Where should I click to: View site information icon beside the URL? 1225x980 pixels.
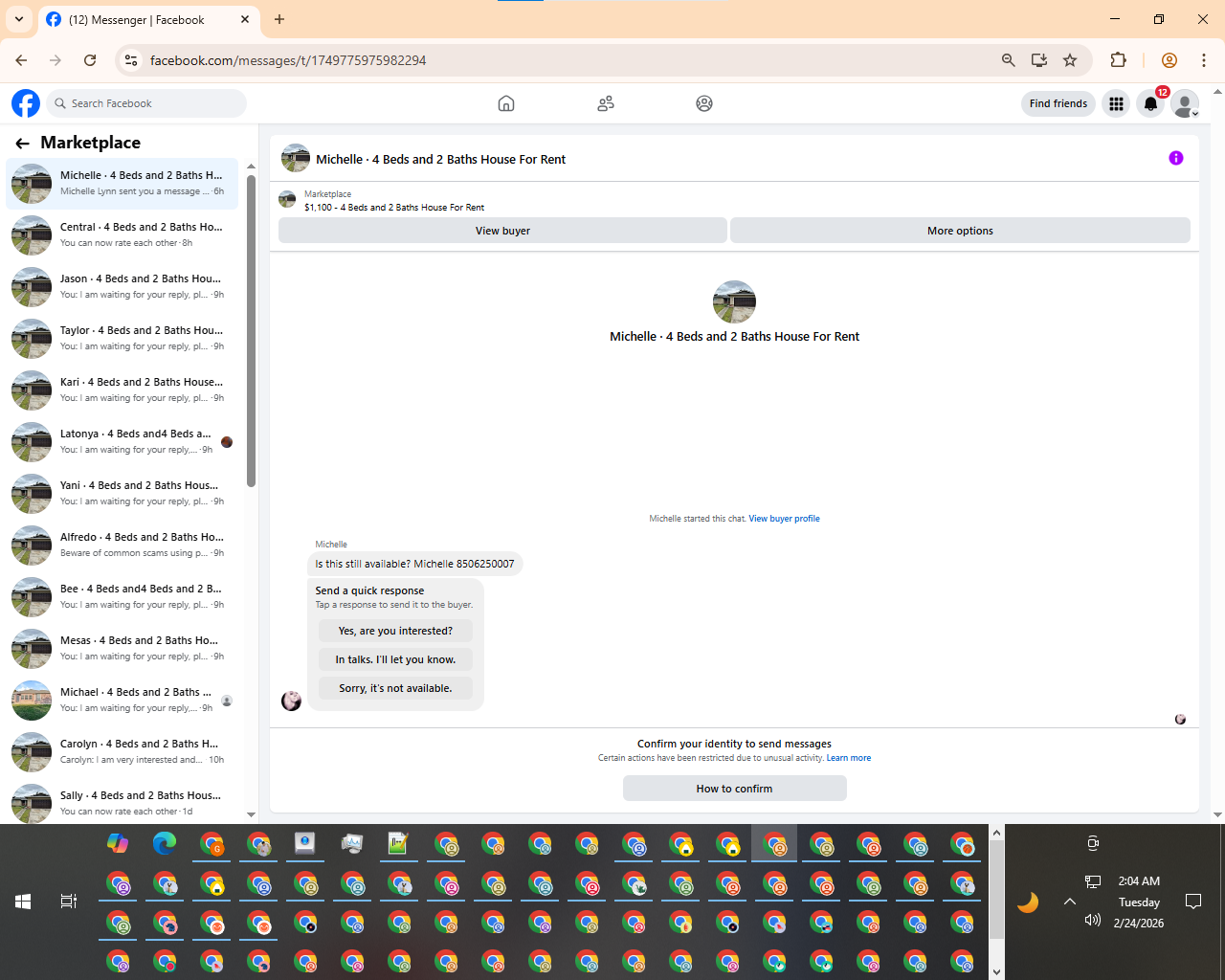point(132,60)
